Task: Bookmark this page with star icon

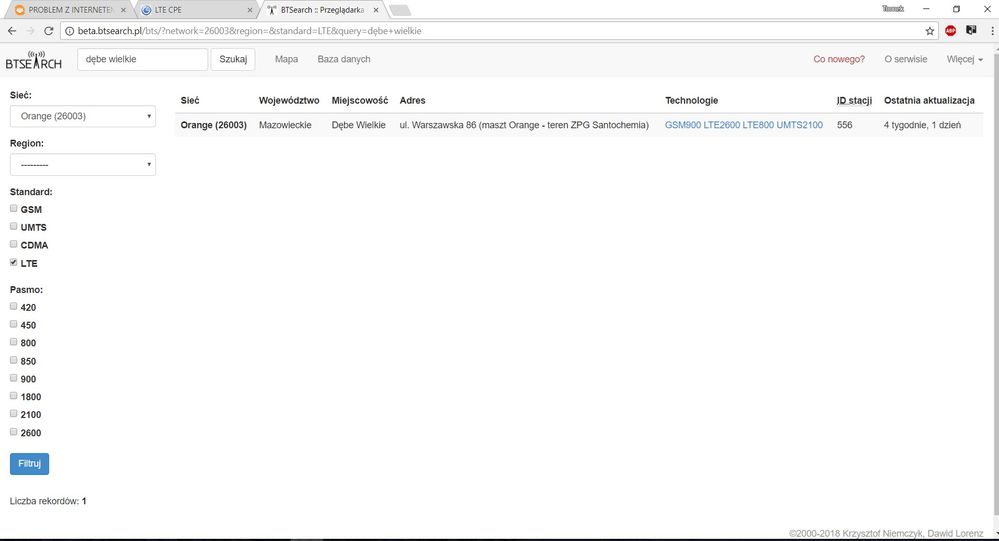Action: click(929, 31)
